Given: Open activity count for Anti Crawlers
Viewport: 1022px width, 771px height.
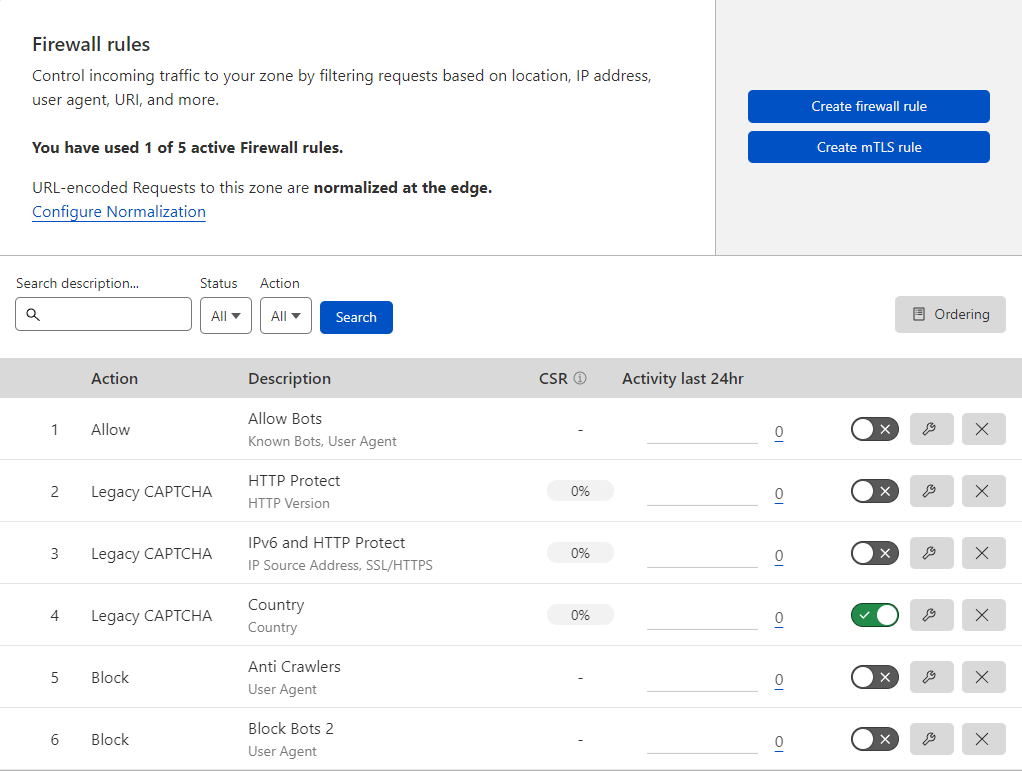Looking at the screenshot, I should (x=779, y=680).
